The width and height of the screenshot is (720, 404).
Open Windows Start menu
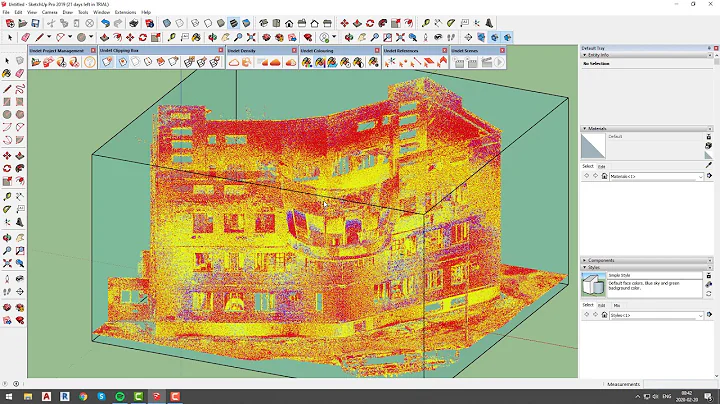point(9,396)
